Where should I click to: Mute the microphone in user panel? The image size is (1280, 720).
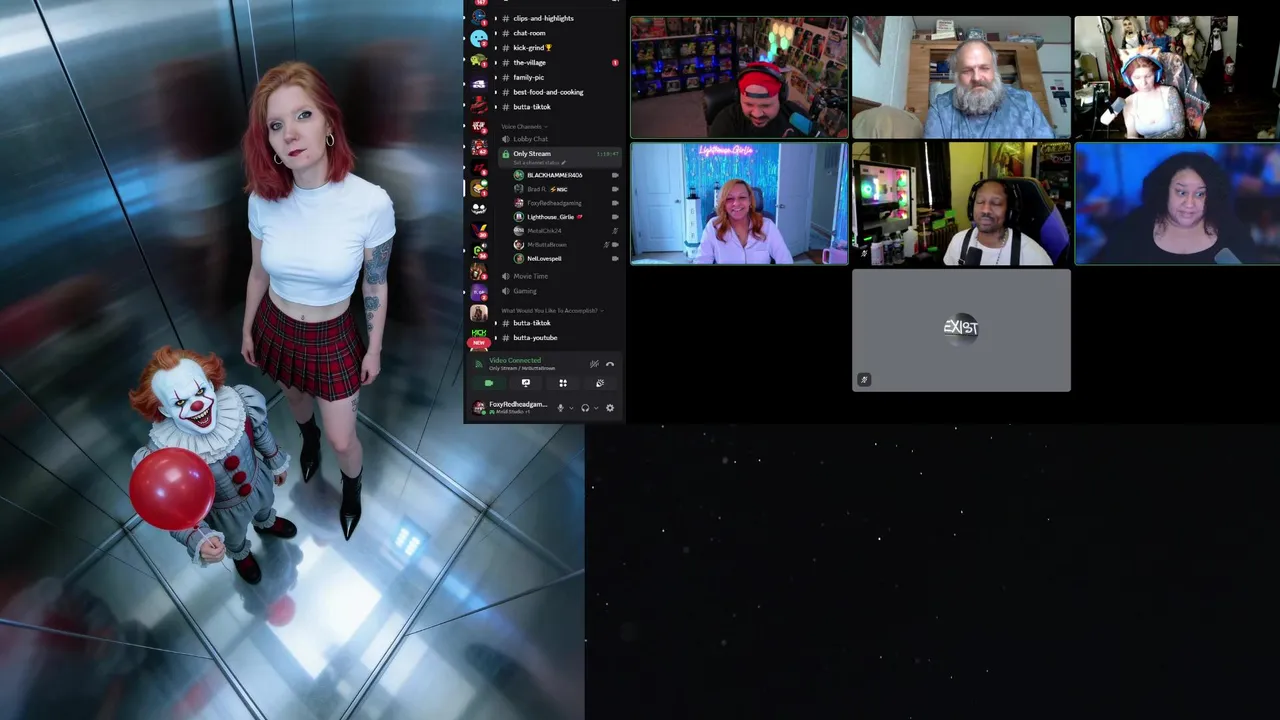(560, 408)
